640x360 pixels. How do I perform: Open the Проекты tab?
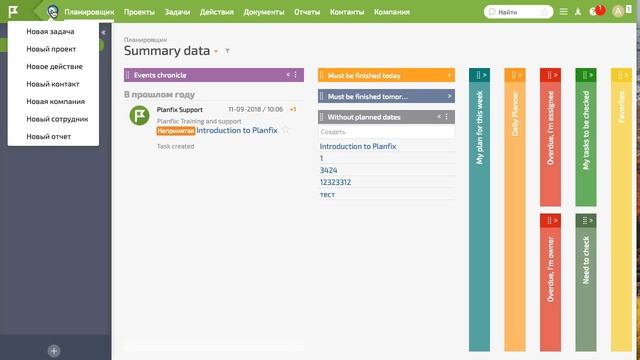(139, 12)
